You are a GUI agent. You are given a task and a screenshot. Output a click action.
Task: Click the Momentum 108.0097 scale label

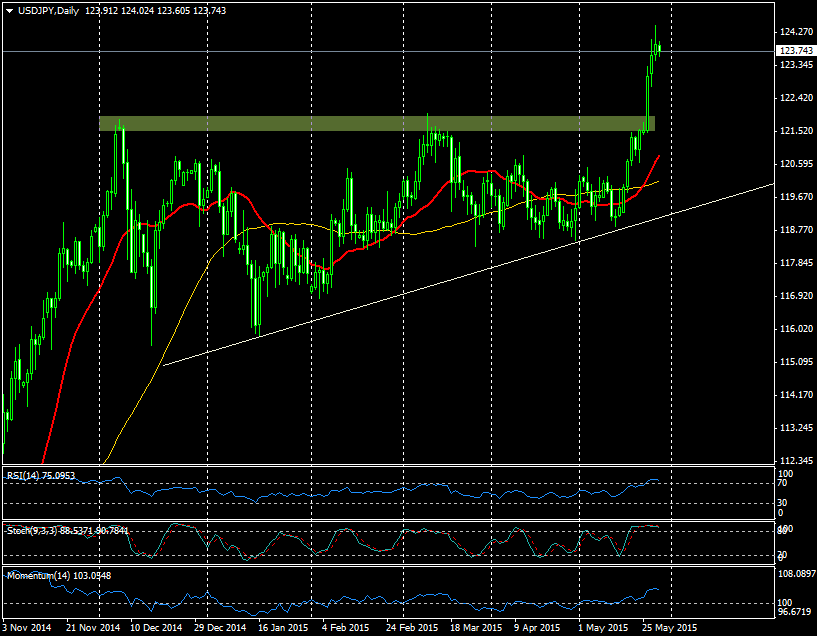click(x=797, y=575)
